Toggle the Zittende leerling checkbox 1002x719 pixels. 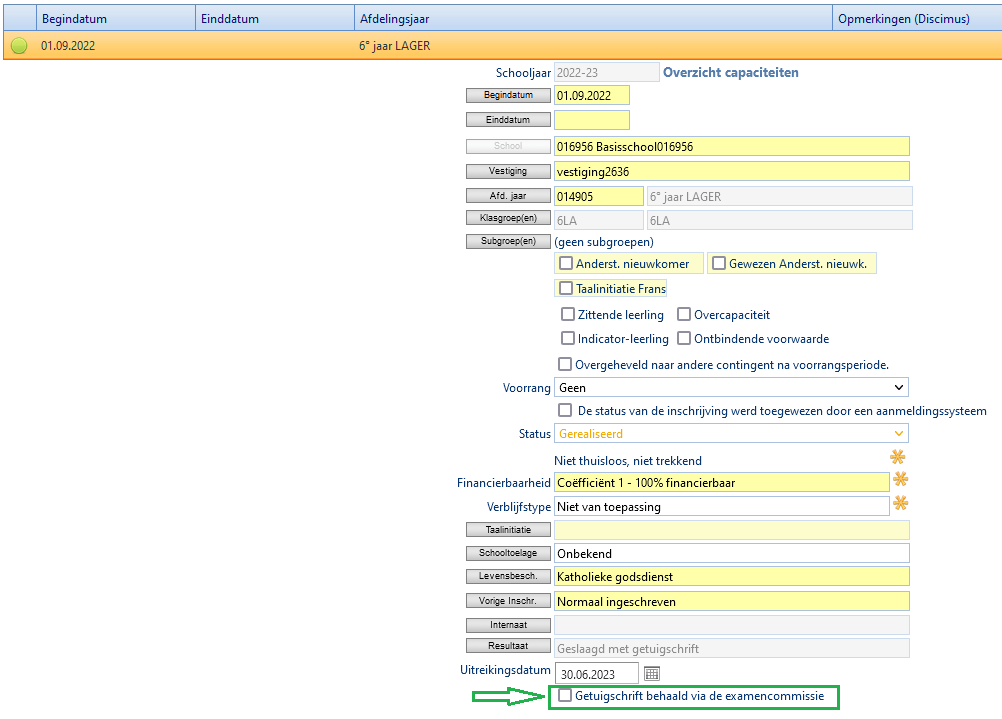coord(567,314)
